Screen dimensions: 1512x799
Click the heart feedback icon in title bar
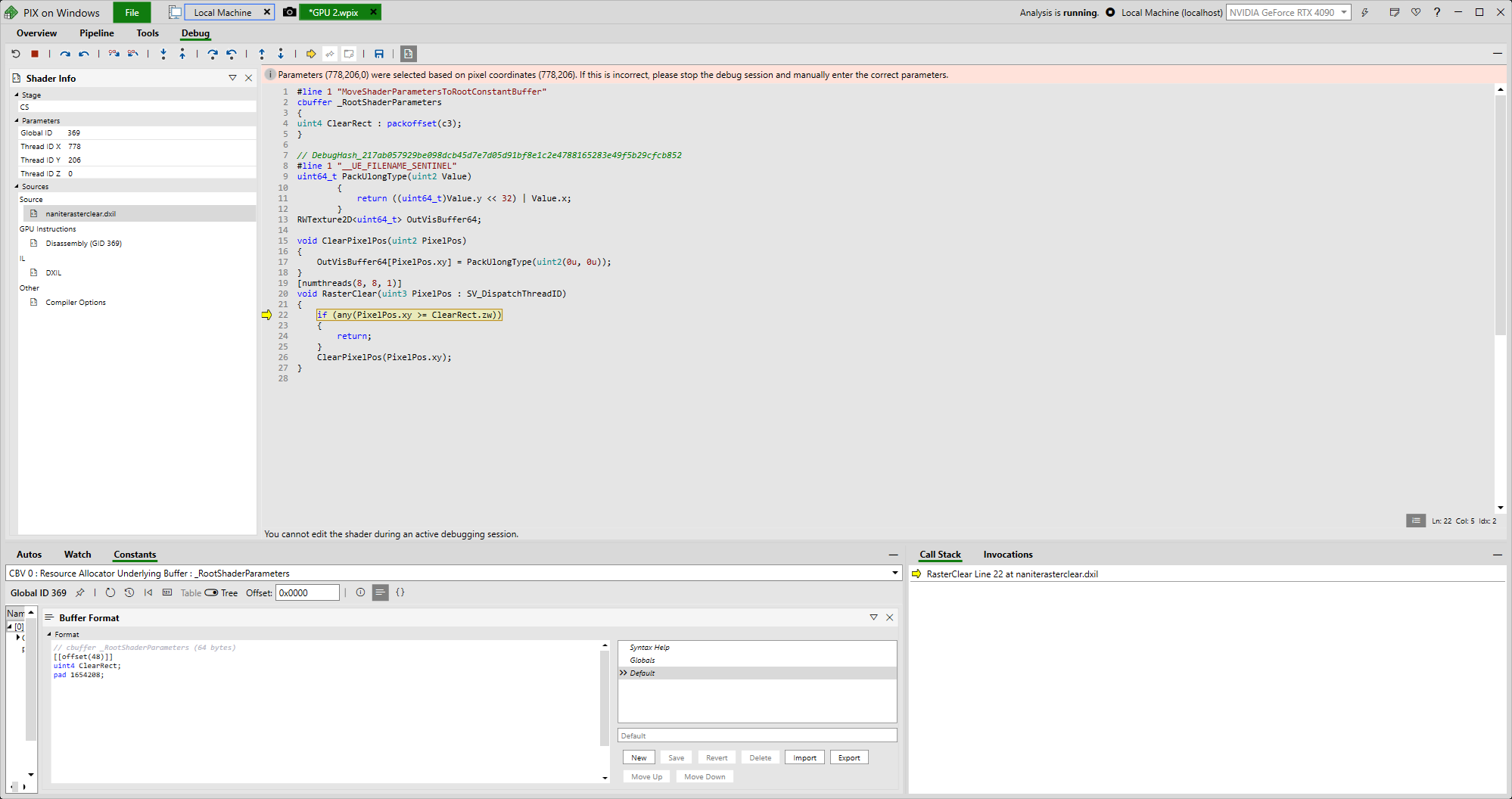(1416, 12)
